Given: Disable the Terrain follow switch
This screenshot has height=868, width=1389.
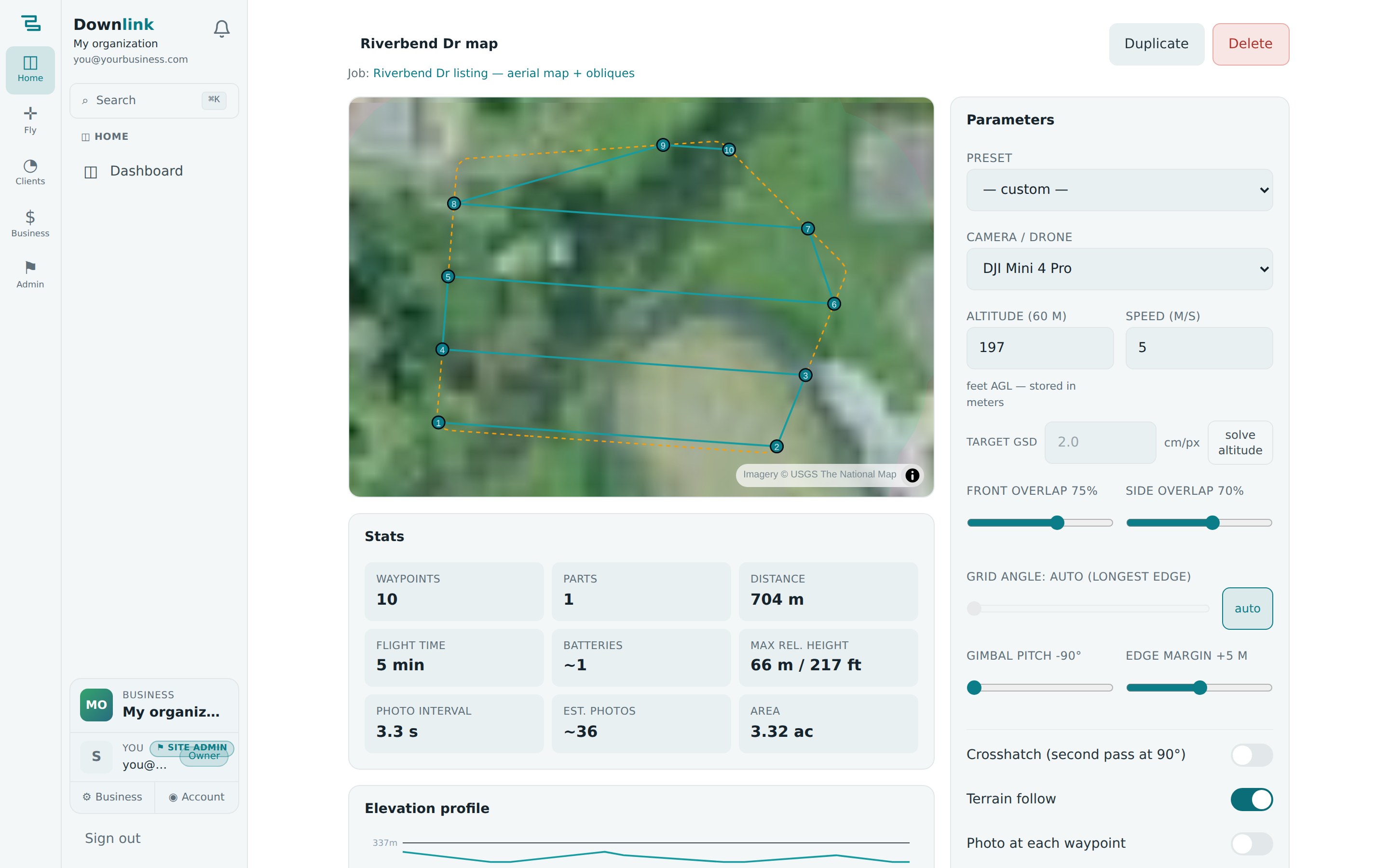Looking at the screenshot, I should pos(1251,799).
